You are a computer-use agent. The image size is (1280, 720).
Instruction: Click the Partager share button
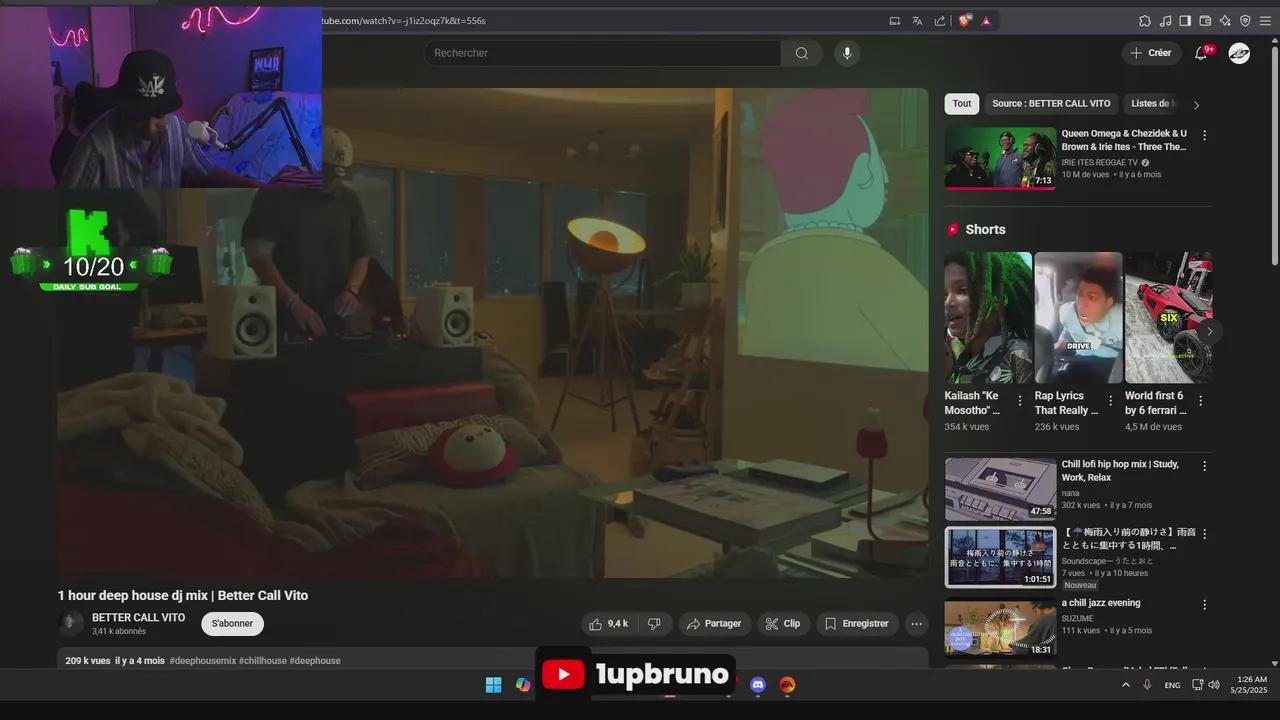click(715, 624)
